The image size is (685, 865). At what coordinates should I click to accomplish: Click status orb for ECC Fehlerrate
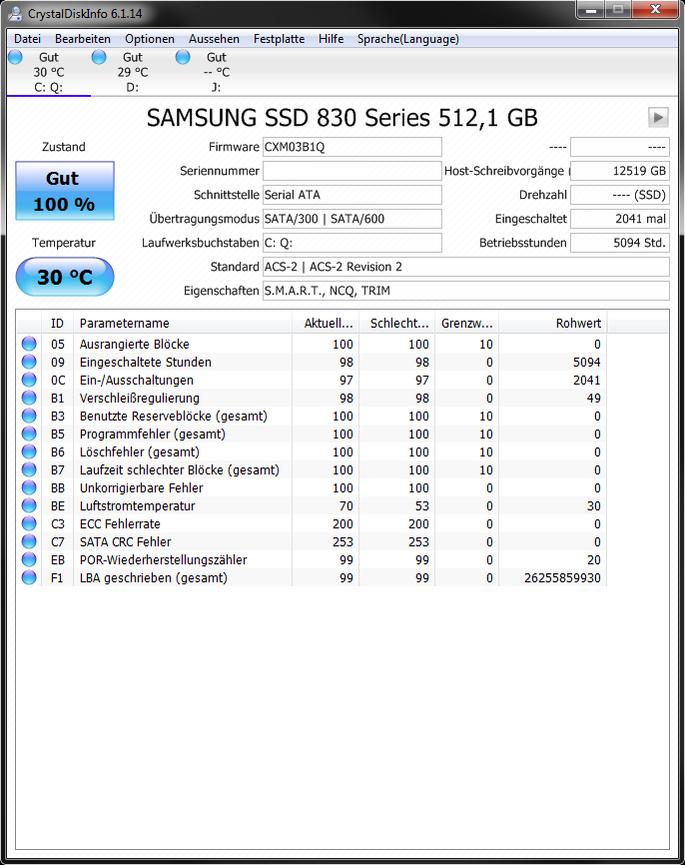(29, 524)
